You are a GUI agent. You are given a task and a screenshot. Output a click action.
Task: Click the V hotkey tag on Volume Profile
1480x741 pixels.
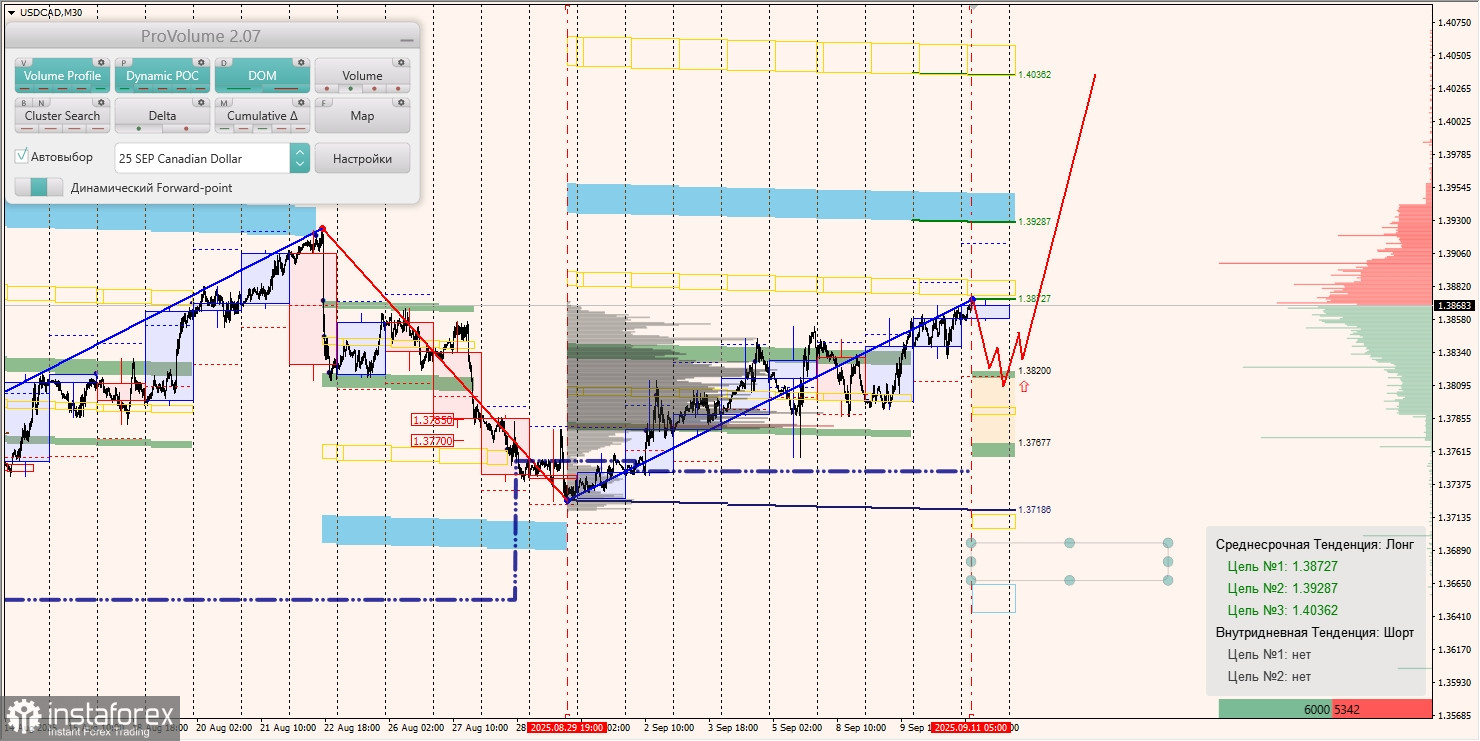(24, 62)
